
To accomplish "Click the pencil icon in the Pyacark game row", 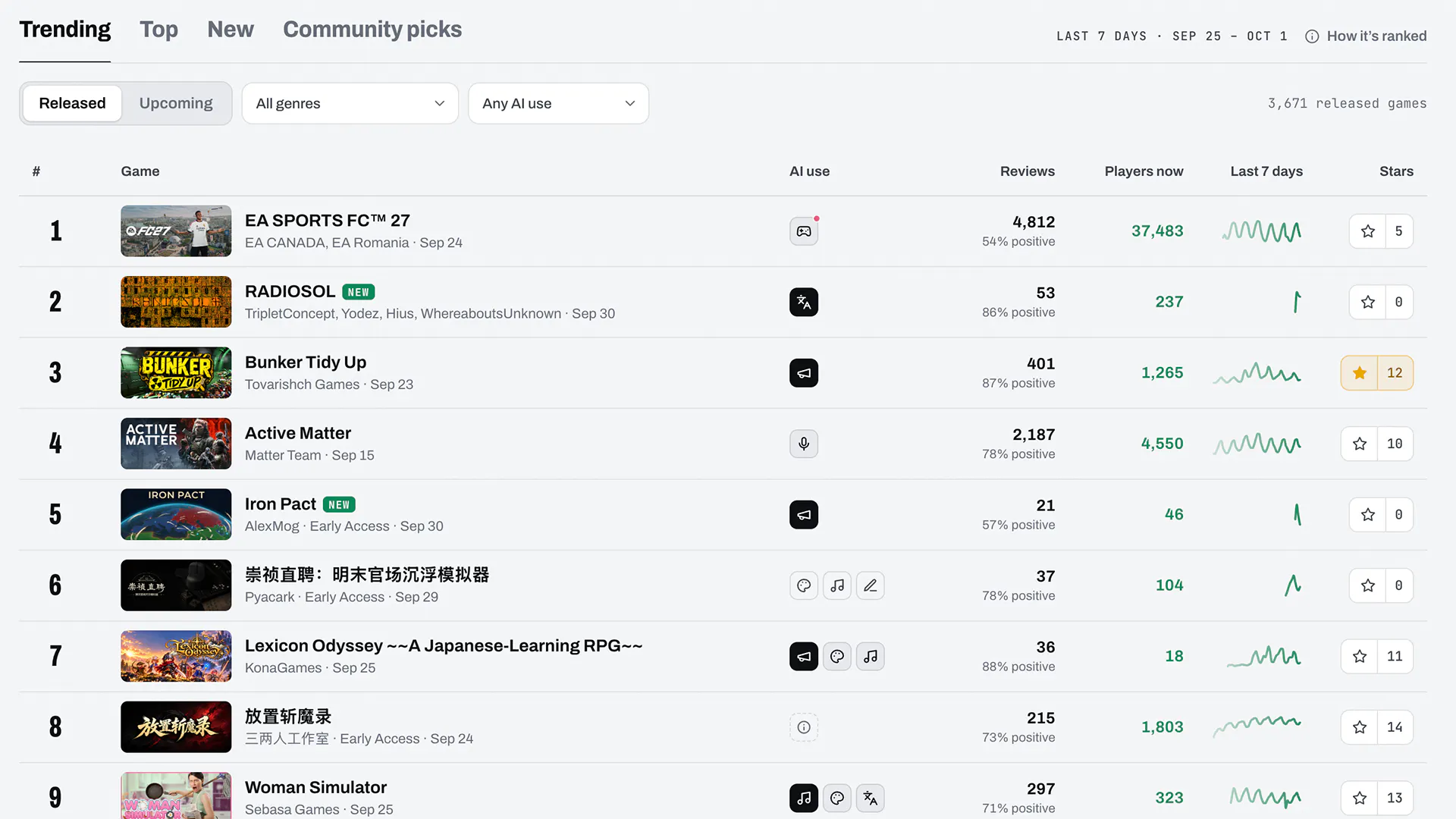I will pos(871,585).
